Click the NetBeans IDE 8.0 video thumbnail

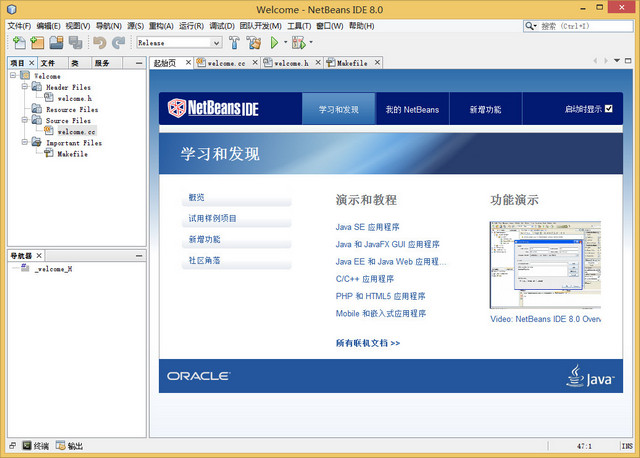coord(545,265)
